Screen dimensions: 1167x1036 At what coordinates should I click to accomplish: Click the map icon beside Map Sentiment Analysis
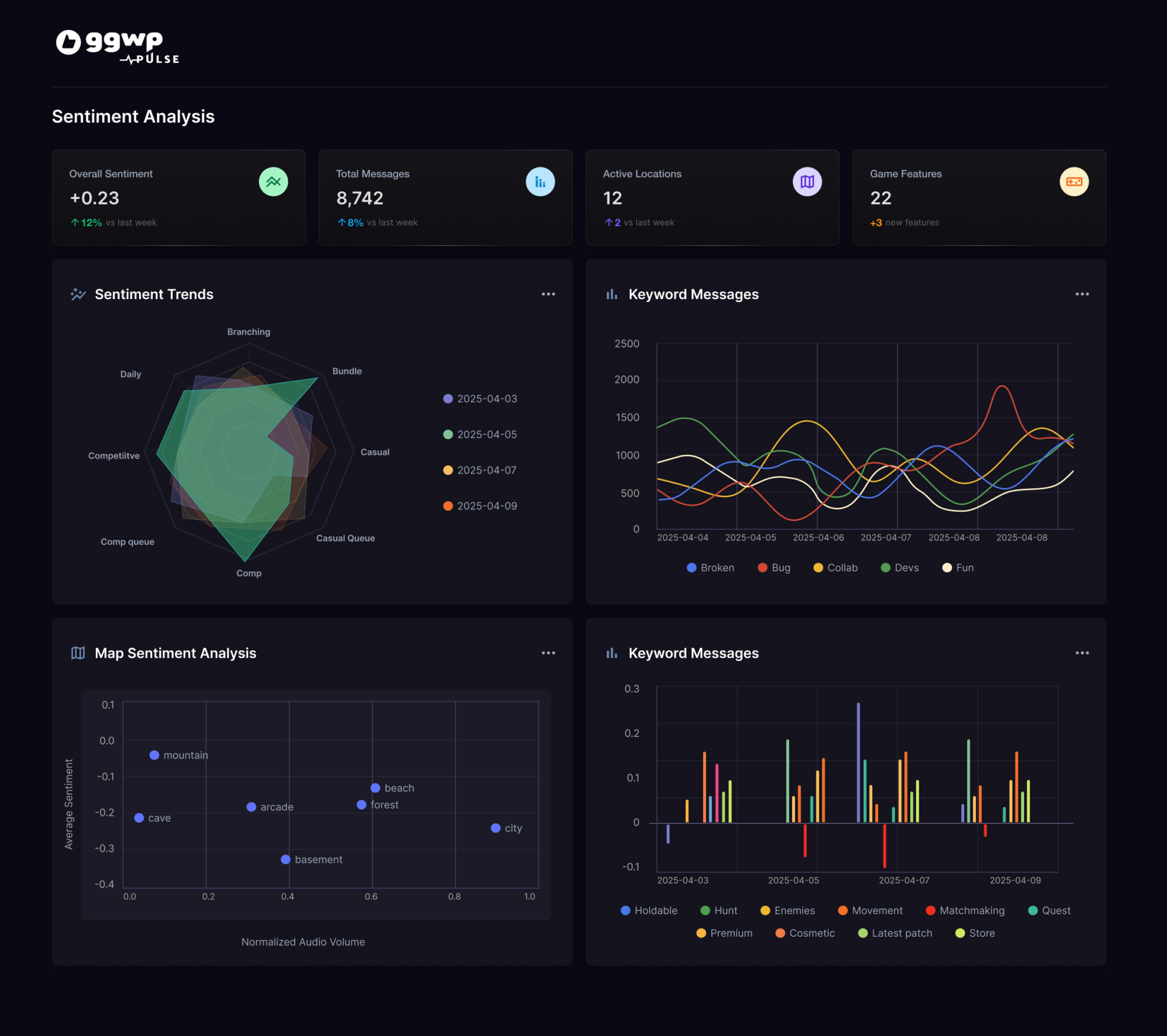pos(77,653)
